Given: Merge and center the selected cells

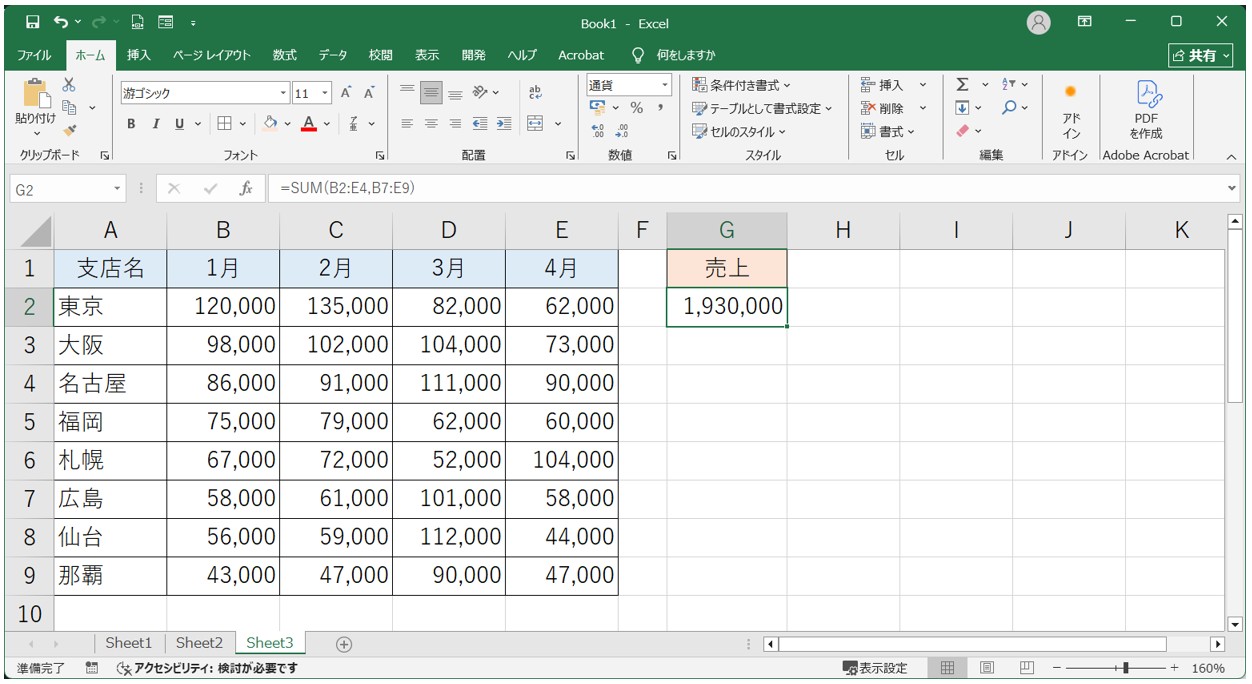Looking at the screenshot, I should (x=535, y=124).
